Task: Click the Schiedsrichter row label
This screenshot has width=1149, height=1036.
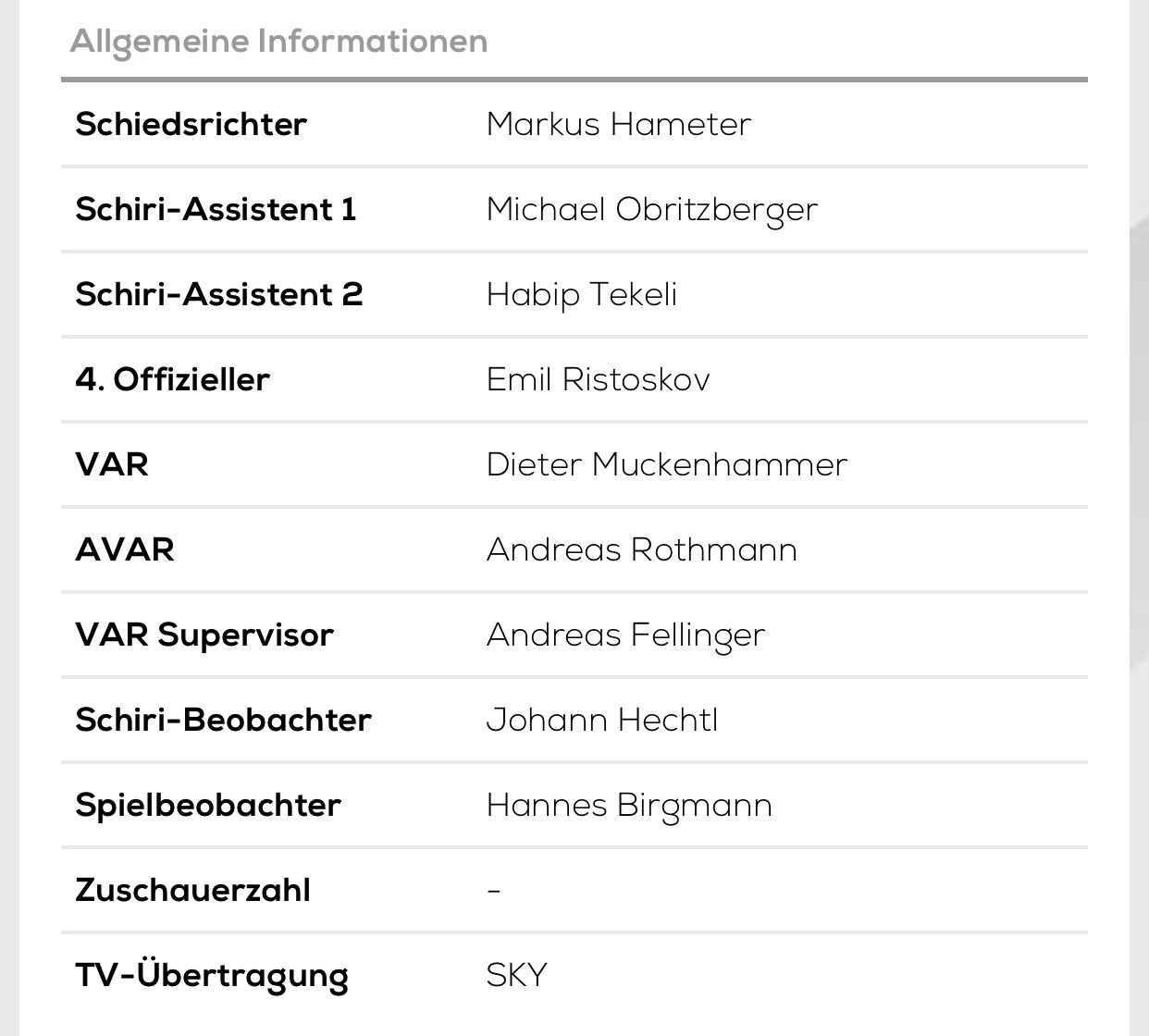Action: click(x=191, y=124)
